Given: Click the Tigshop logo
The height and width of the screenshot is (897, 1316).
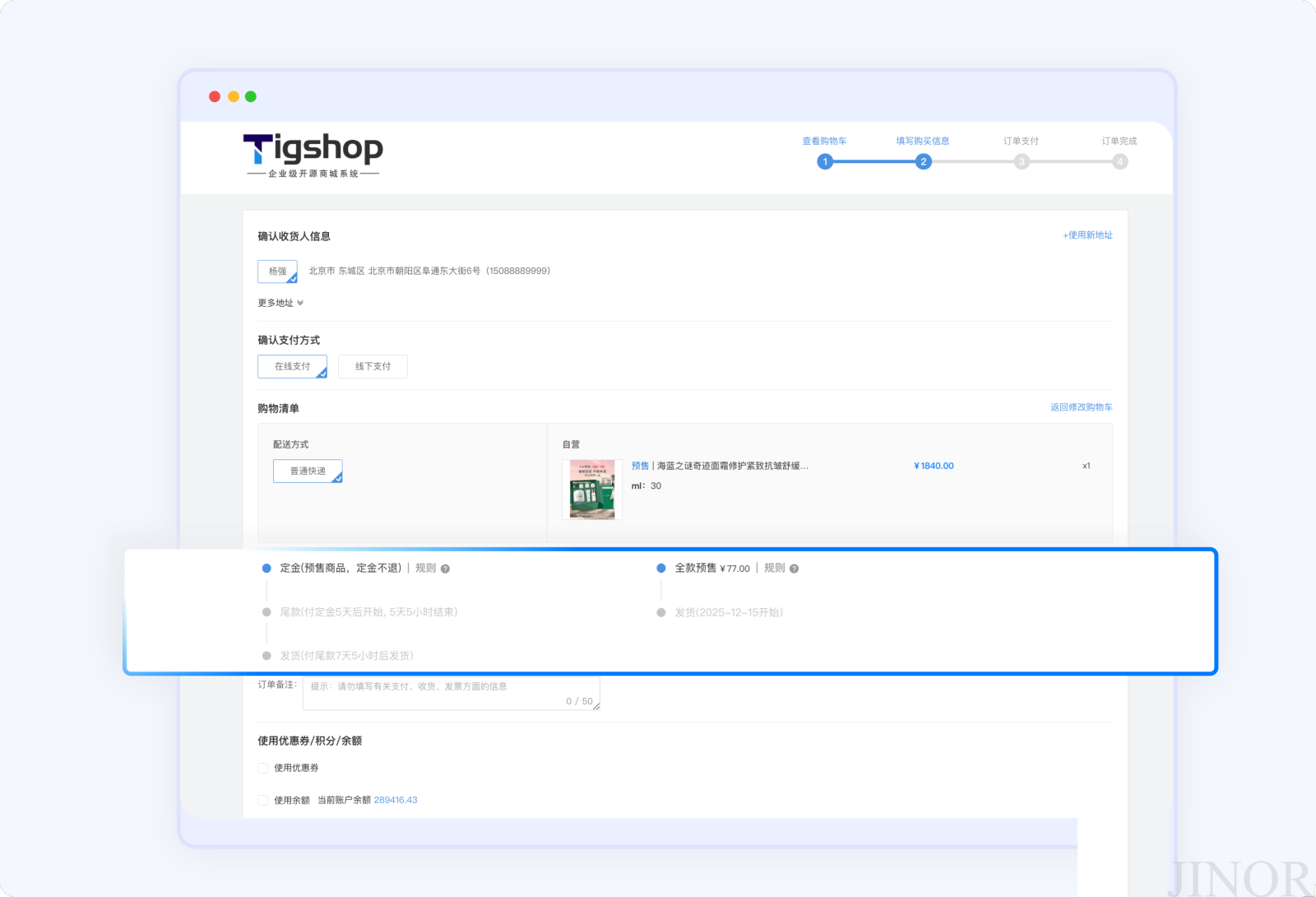Looking at the screenshot, I should [x=313, y=155].
